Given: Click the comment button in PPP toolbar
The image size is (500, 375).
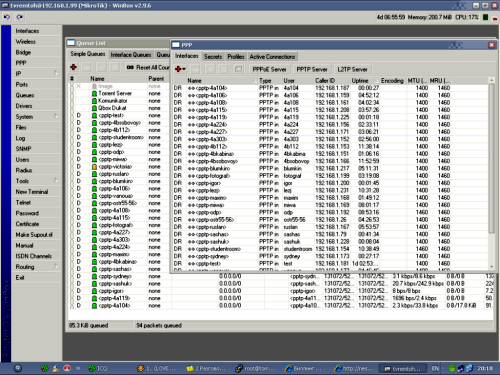Looking at the screenshot, I should point(238,69).
